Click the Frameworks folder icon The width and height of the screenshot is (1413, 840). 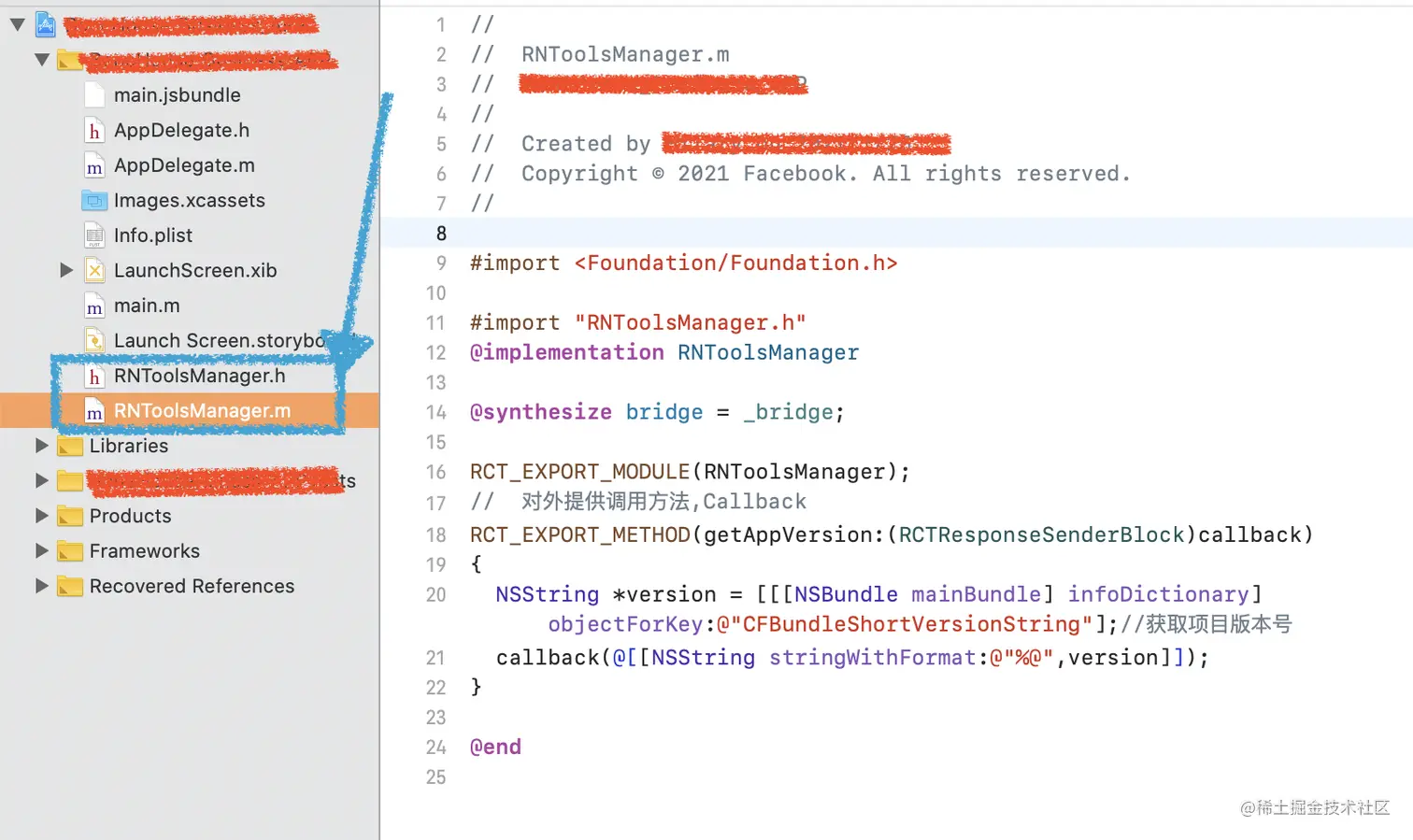tap(69, 551)
